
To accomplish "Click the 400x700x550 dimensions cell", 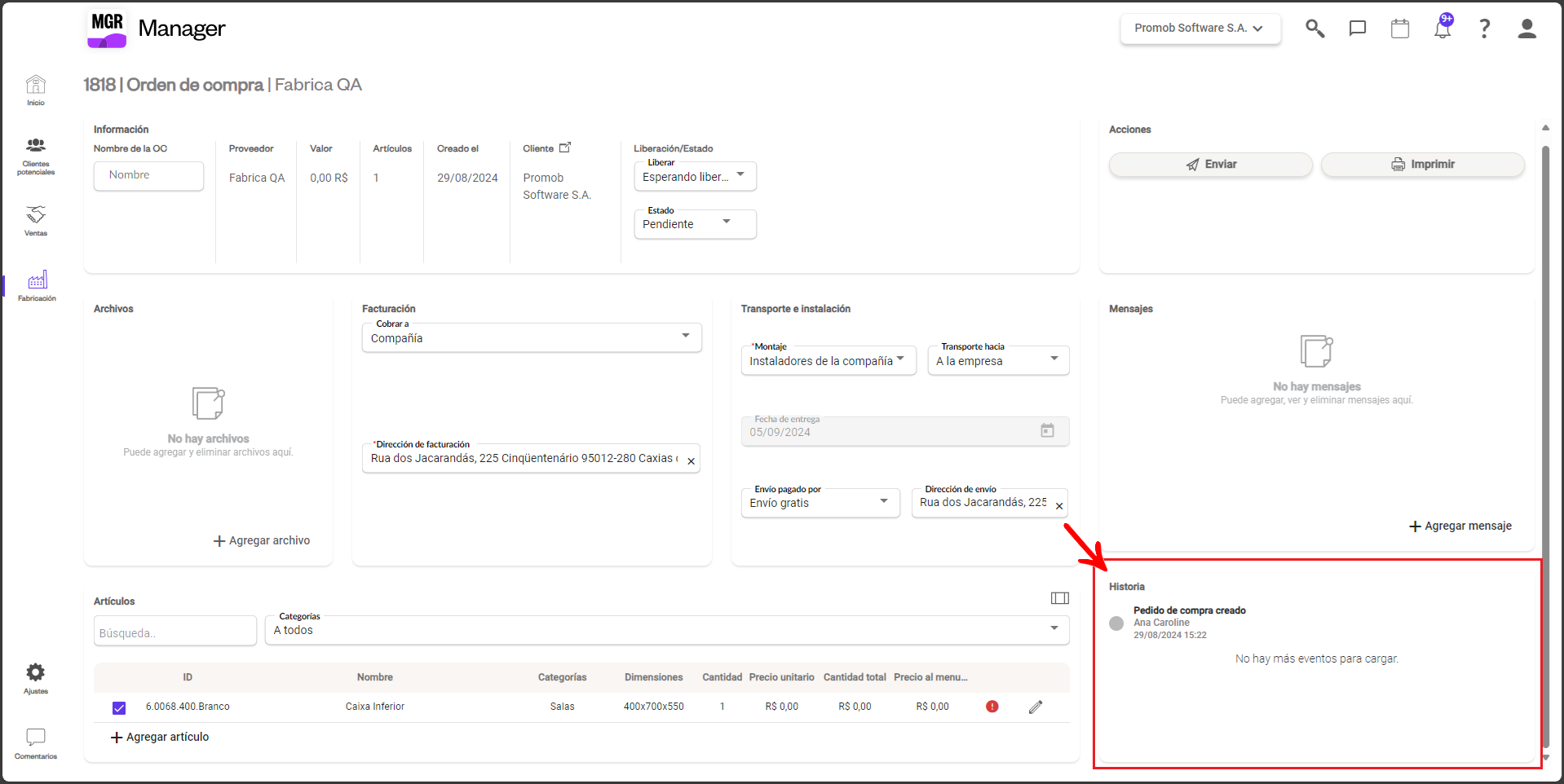I will 654,707.
